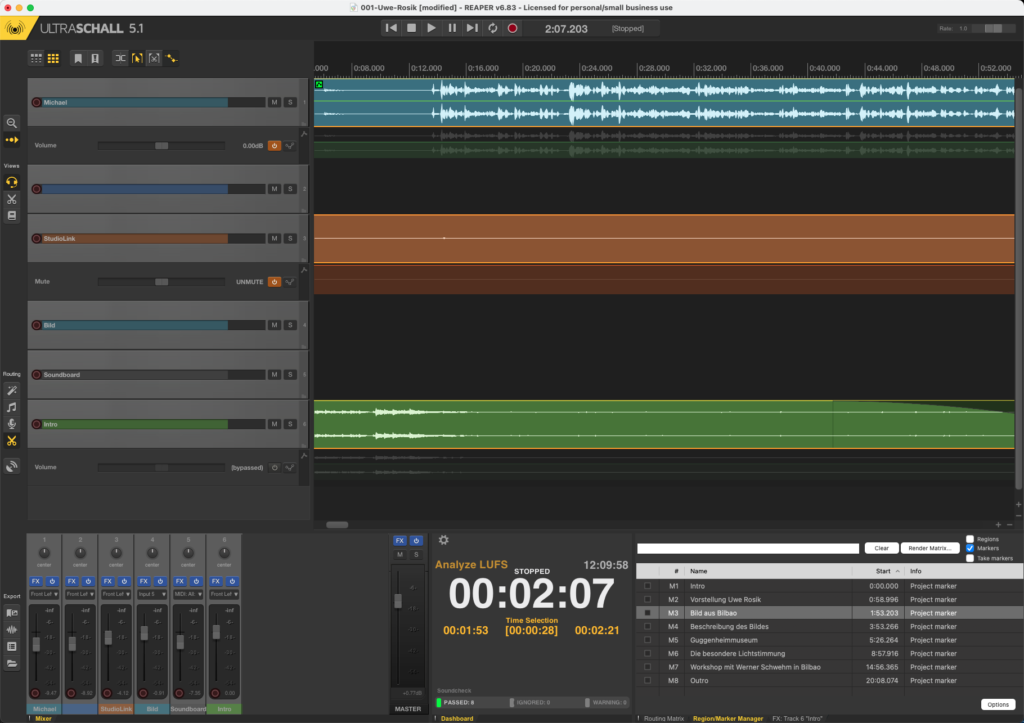This screenshot has height=723, width=1024.
Task: Open FX for the Michael mixer channel
Action: click(36, 580)
